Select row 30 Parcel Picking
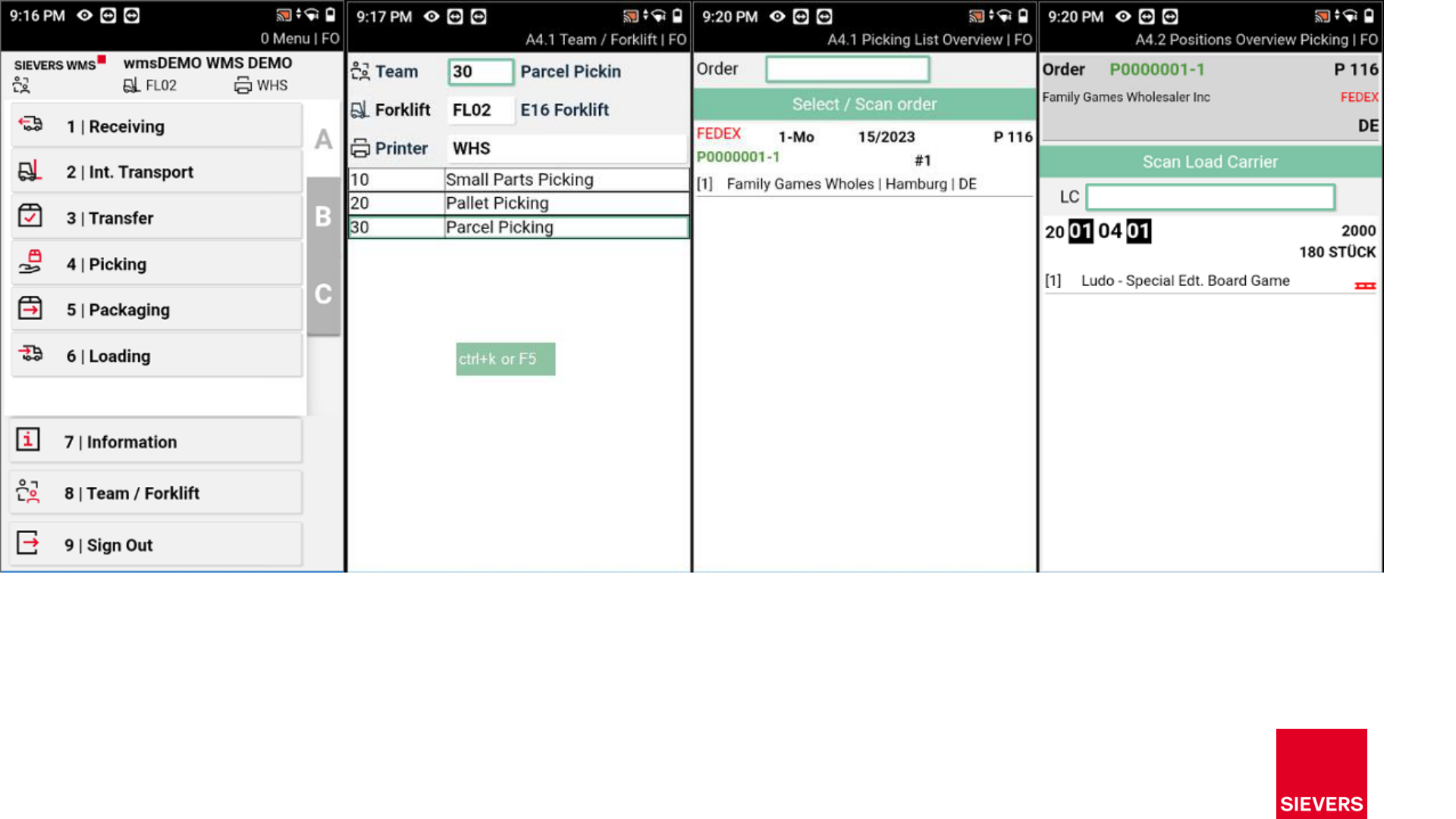Screen dimensions: 1456x819 (519, 227)
